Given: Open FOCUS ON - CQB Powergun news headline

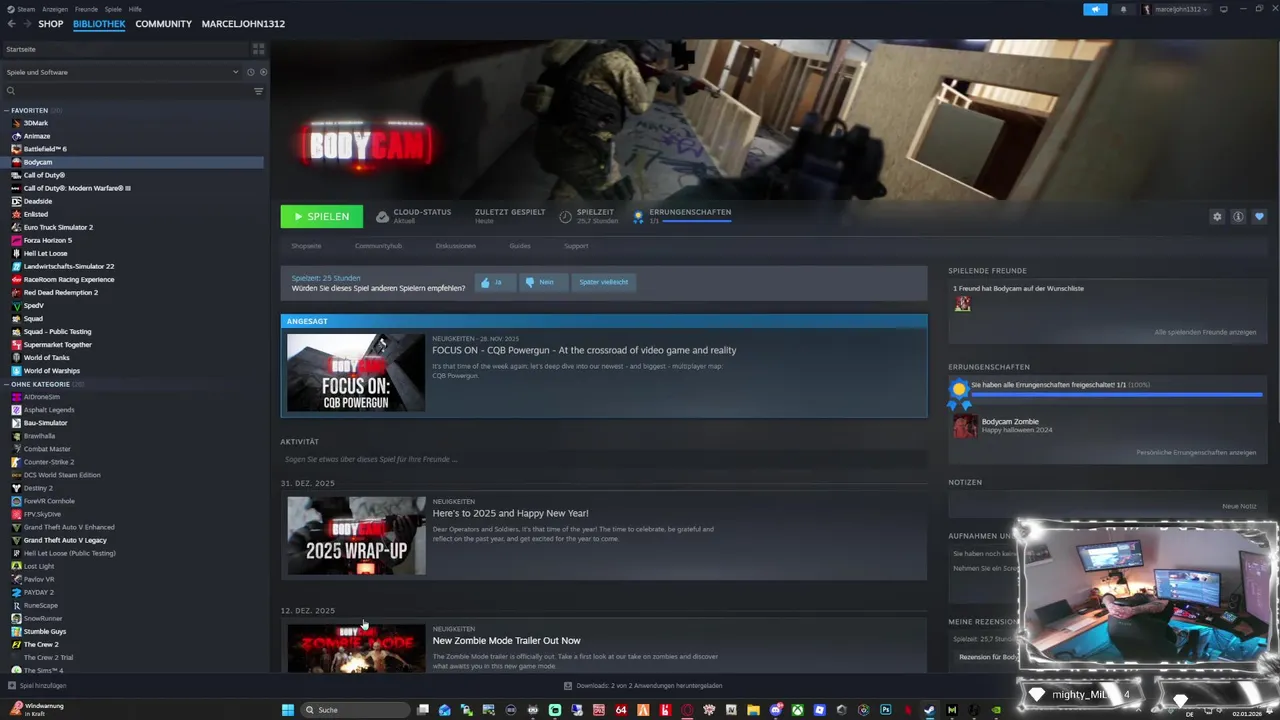Looking at the screenshot, I should (584, 350).
